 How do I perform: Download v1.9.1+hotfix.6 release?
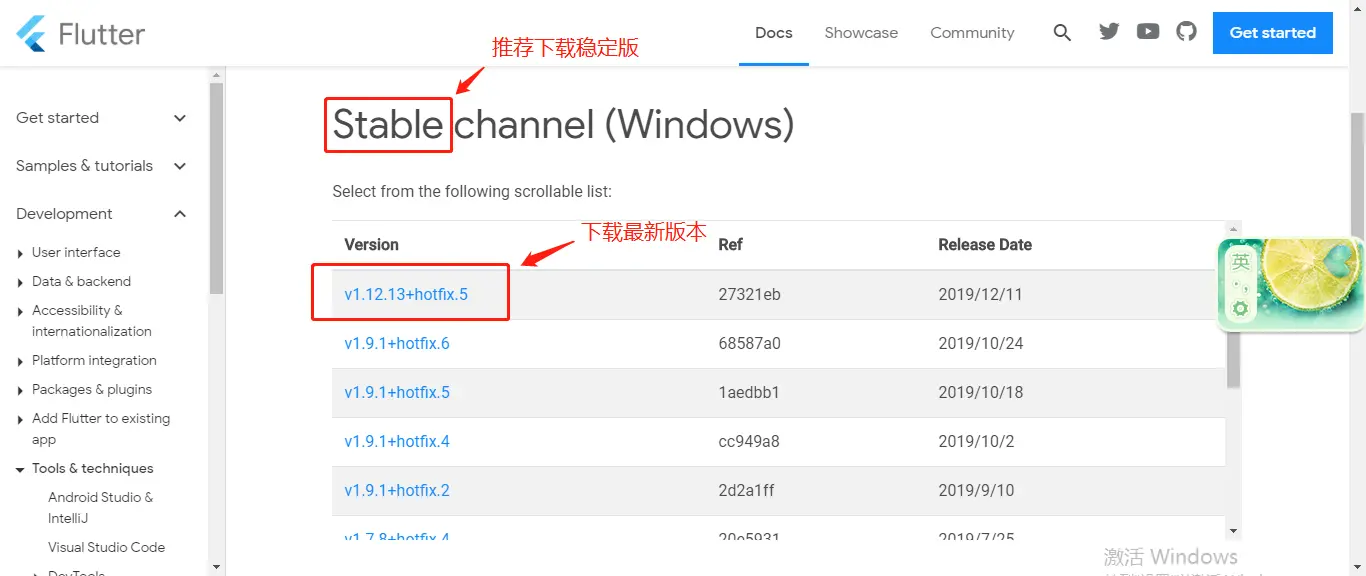pyautogui.click(x=397, y=344)
